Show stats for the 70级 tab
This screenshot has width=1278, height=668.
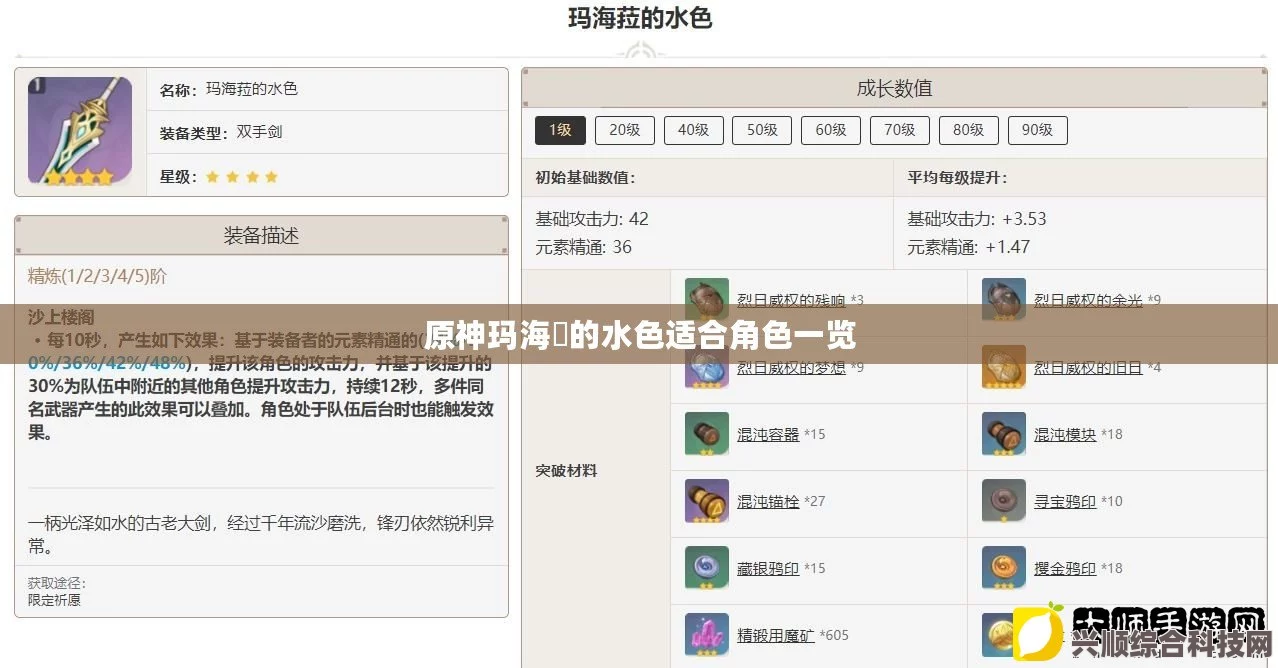(900, 130)
